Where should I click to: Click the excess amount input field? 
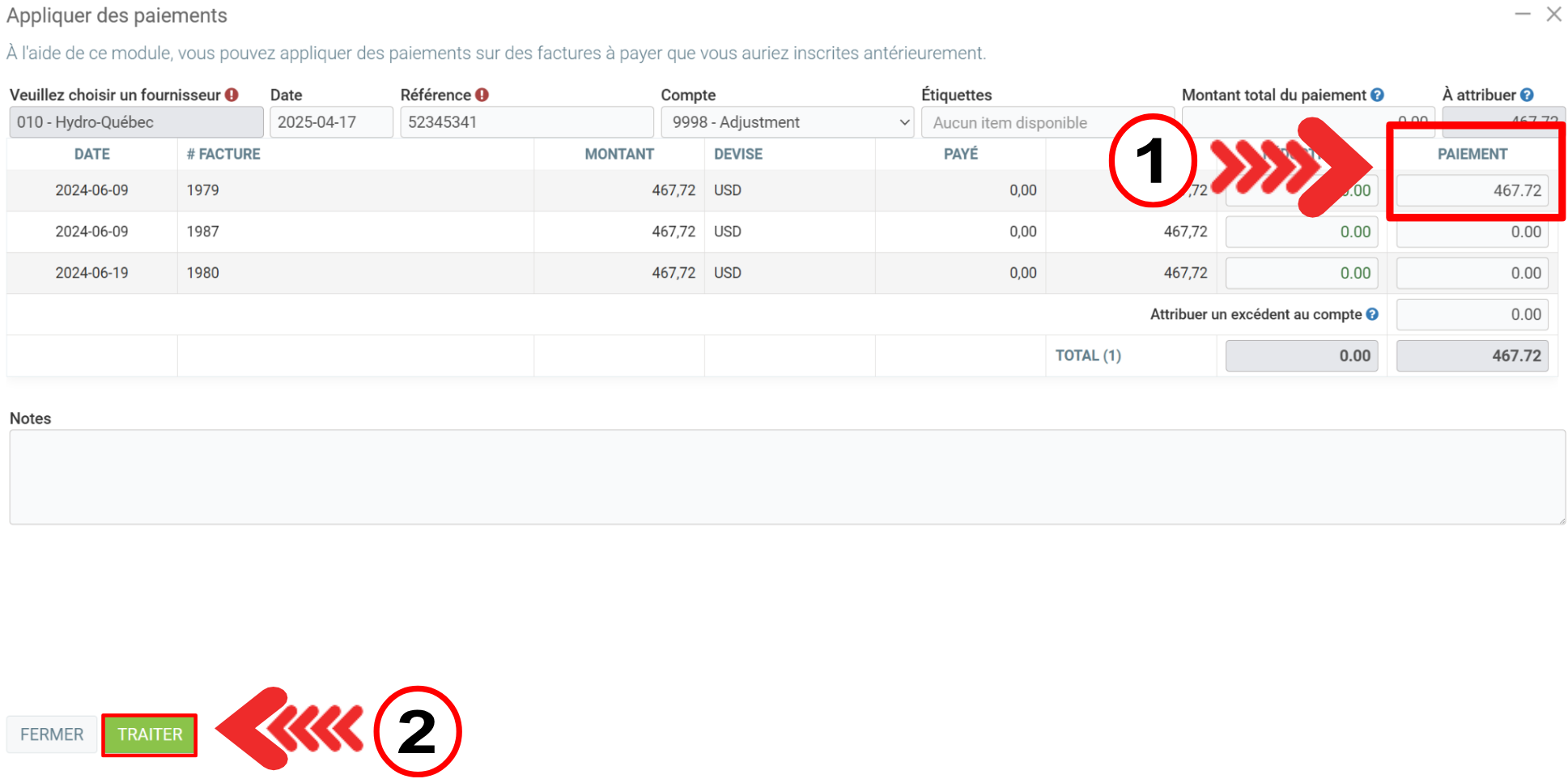pyautogui.click(x=1472, y=315)
